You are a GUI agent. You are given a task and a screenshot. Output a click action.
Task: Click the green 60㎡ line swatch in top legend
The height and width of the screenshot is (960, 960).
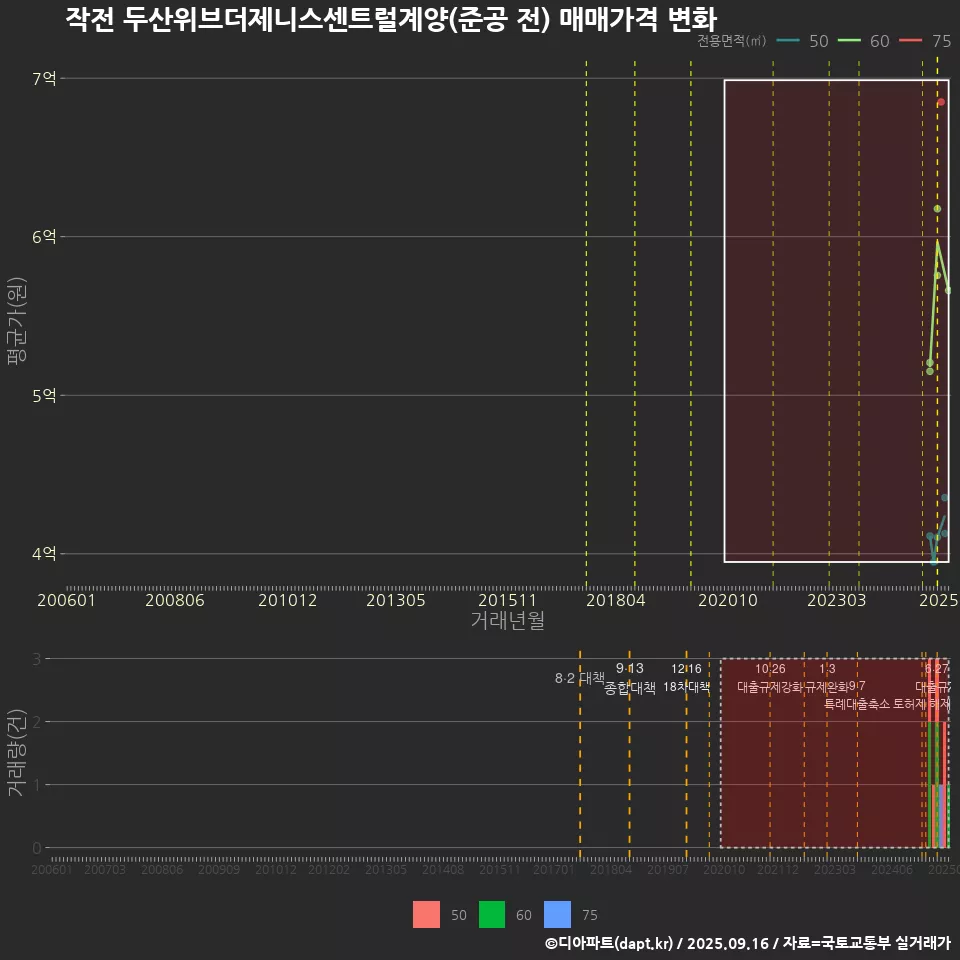click(849, 41)
